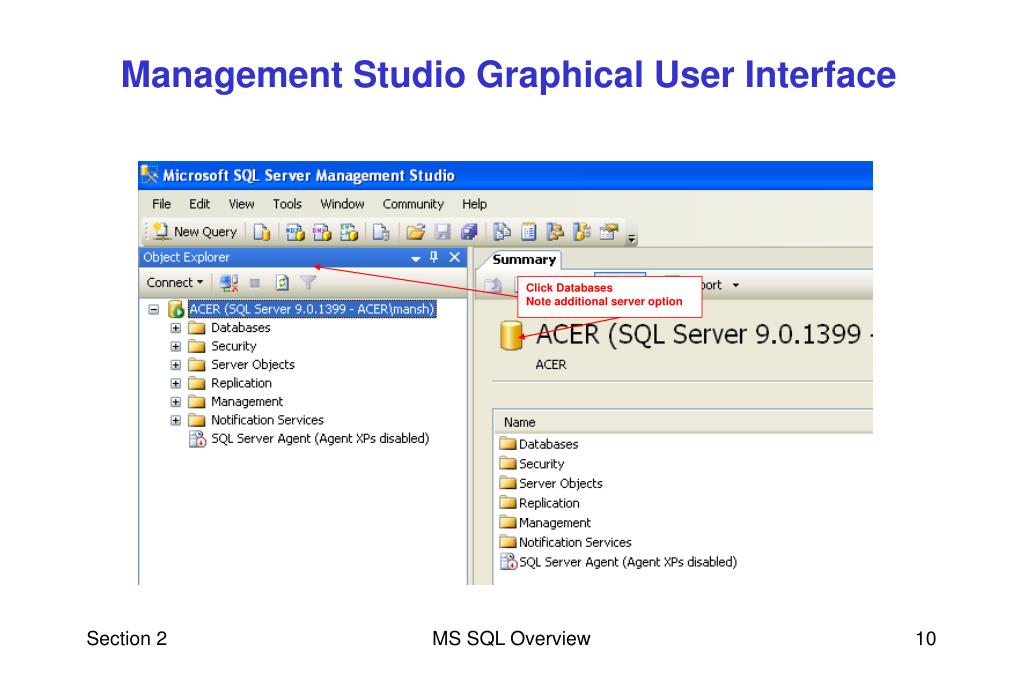Open the Properties Window toolbar icon
The image size is (1023, 682).
tap(609, 232)
